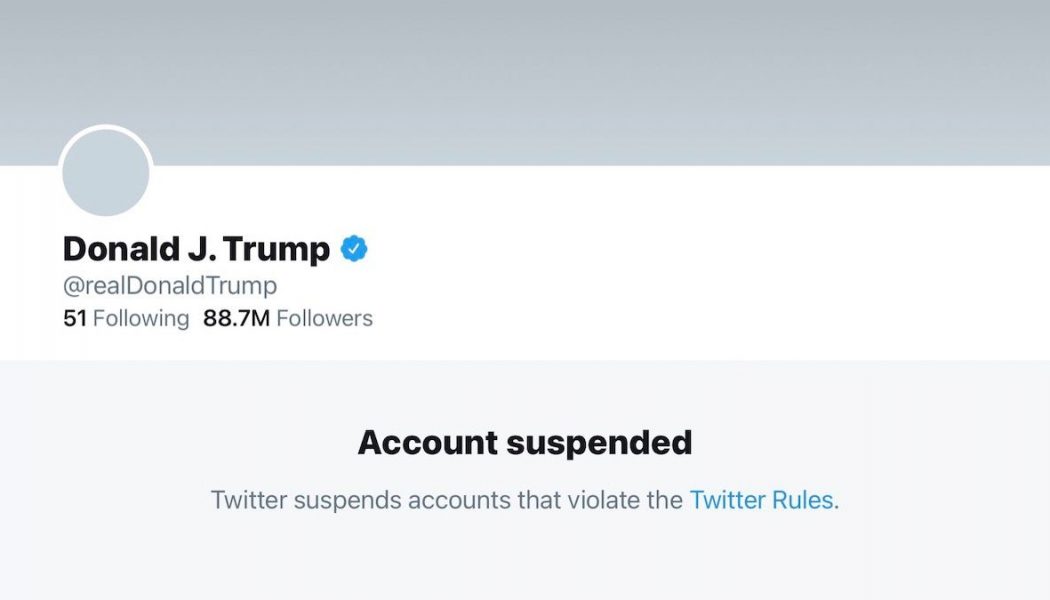Open the profile avatar placeholder circle

tap(106, 172)
